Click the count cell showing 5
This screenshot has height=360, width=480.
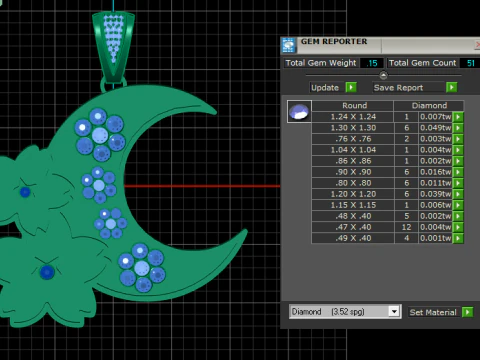click(x=406, y=216)
